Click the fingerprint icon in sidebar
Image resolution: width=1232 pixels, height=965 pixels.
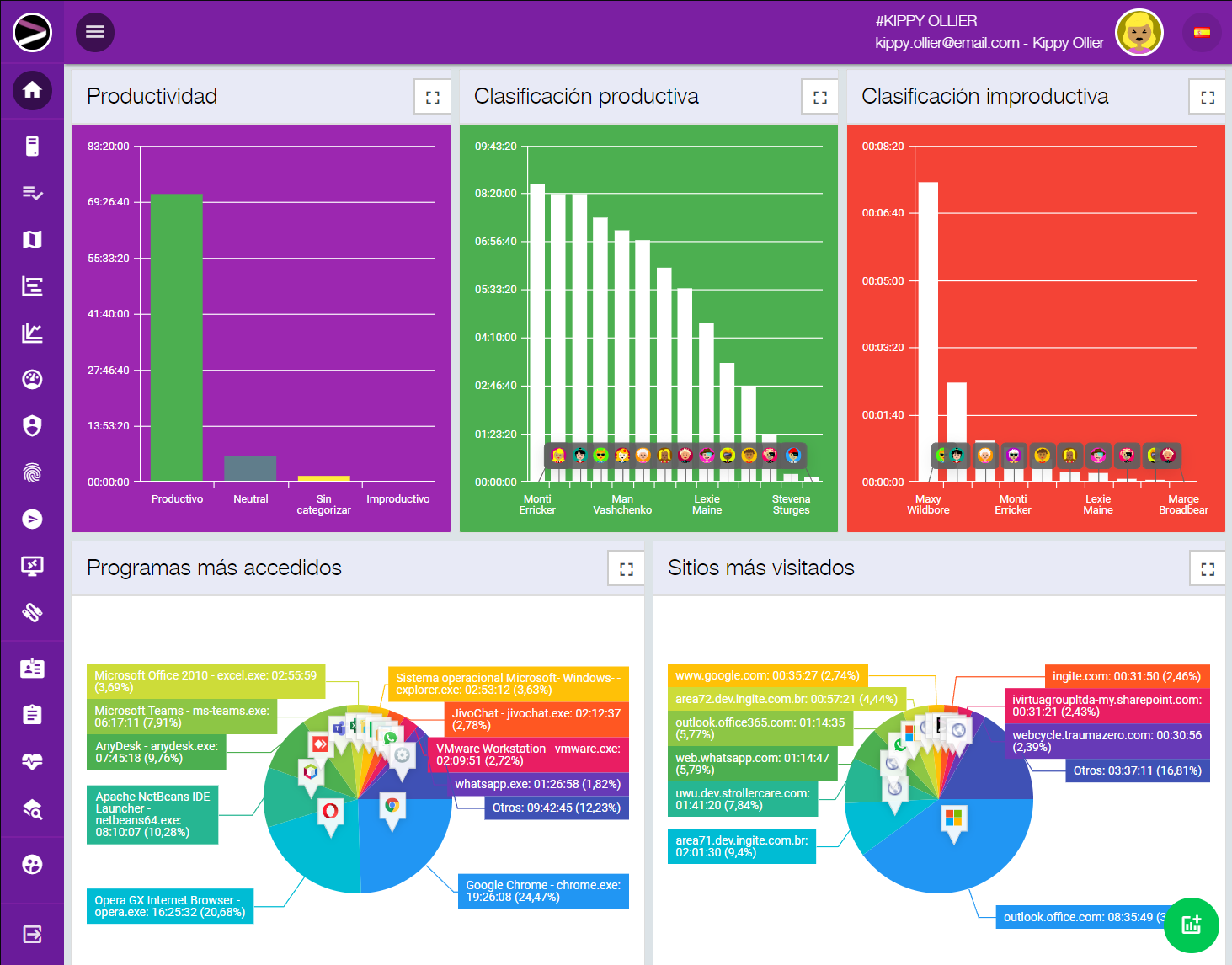pyautogui.click(x=32, y=472)
